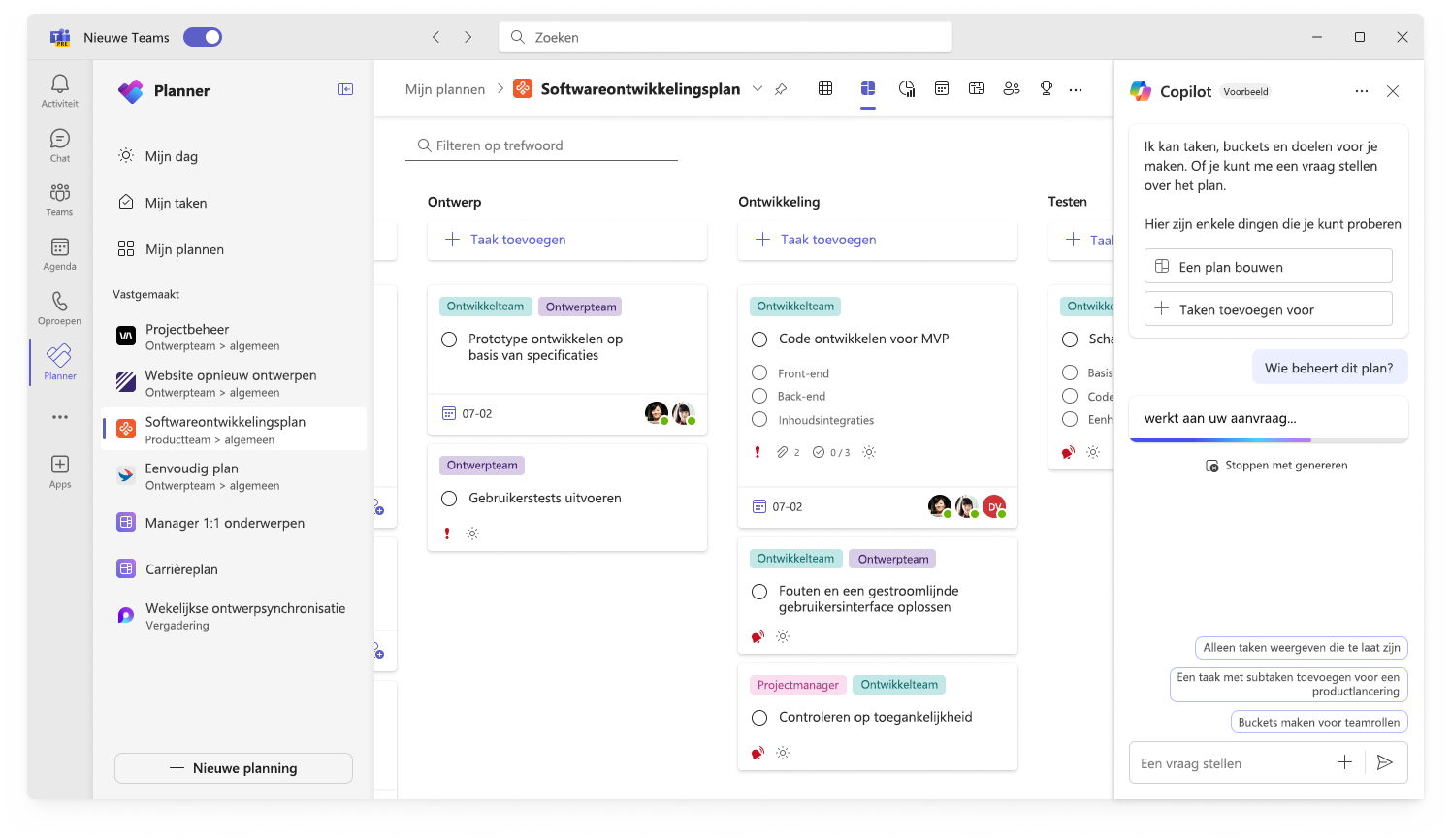Toggle the Nieuwe Teams switch

[x=203, y=37]
